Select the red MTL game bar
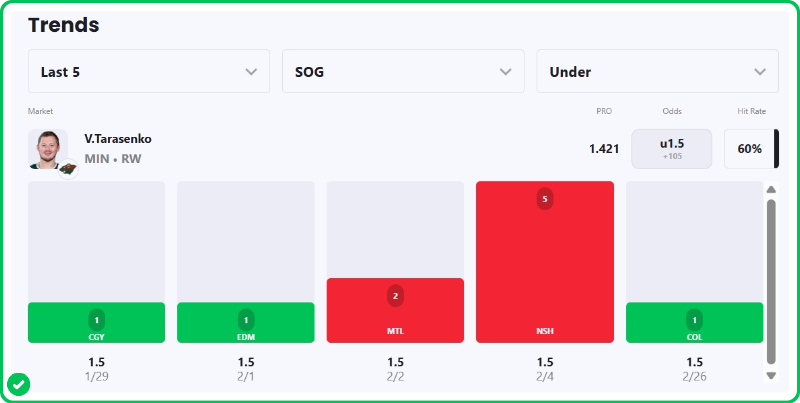Screen dimensions: 800x403 point(395,310)
